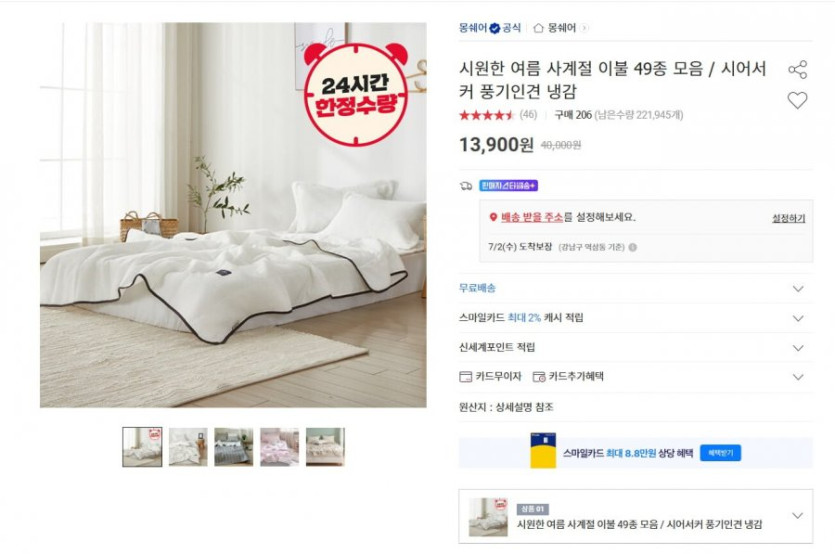Click the 혜택받기 button on 스마일카드 banner
The height and width of the screenshot is (554, 835).
pos(720,453)
